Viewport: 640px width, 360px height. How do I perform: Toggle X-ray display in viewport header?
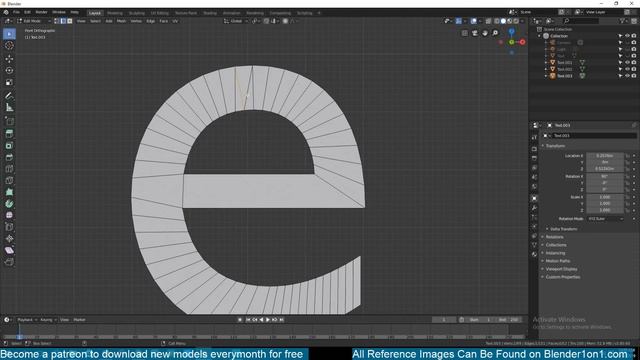pyautogui.click(x=489, y=21)
